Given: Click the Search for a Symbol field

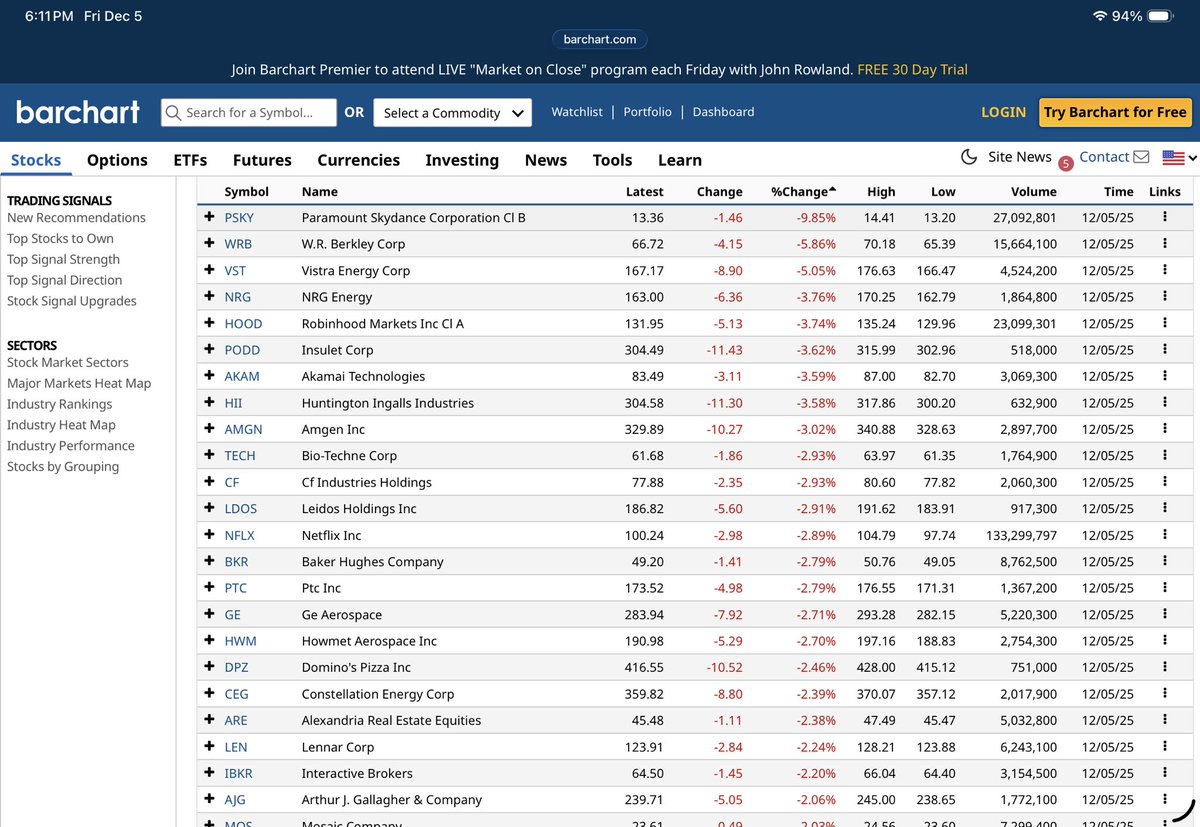Looking at the screenshot, I should [x=249, y=113].
